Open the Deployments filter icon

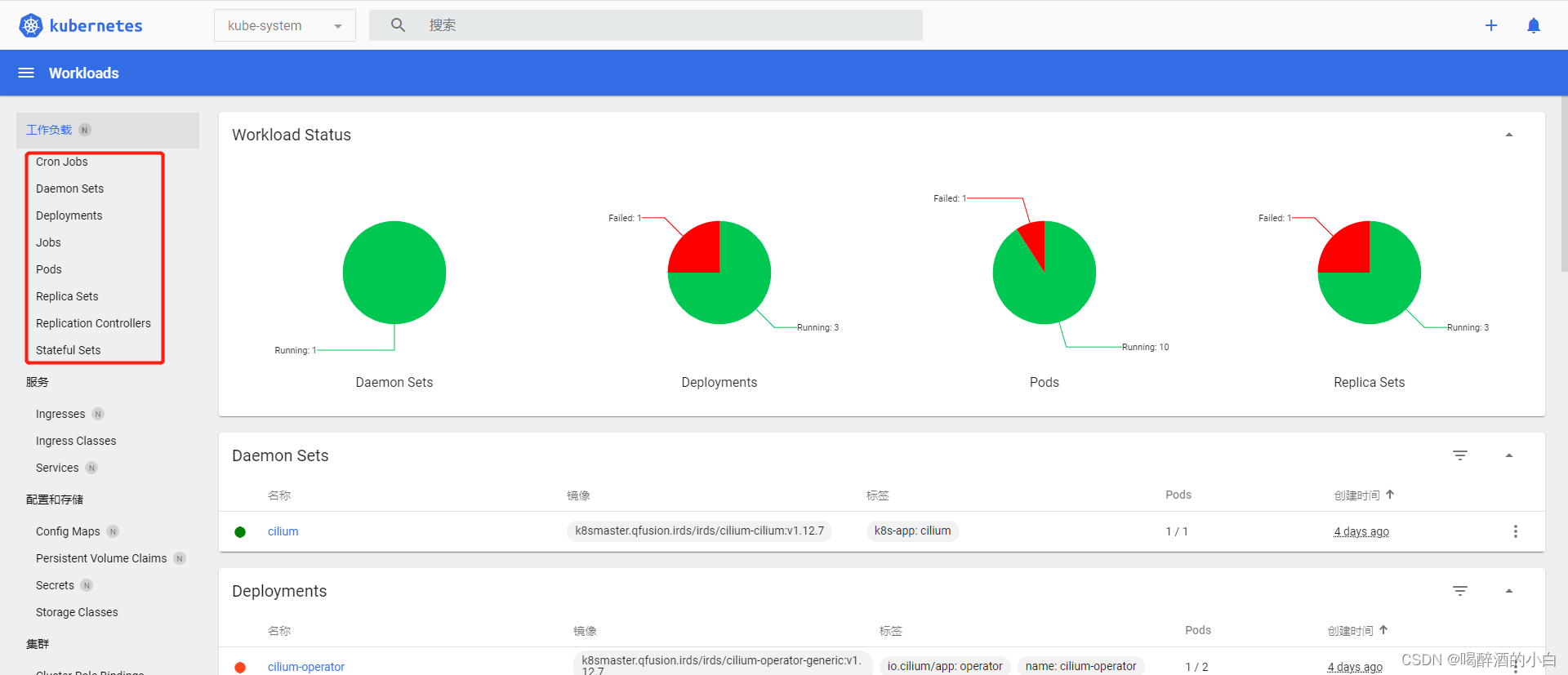click(1460, 591)
